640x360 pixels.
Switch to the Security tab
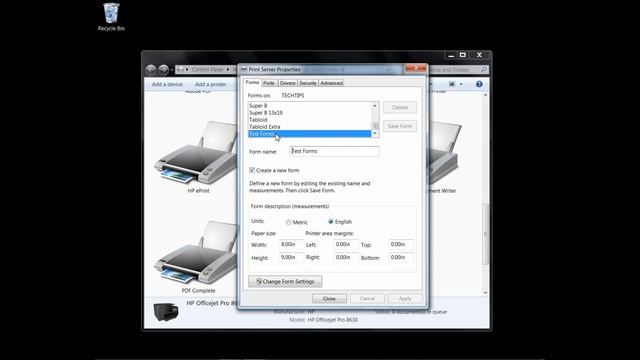[x=308, y=83]
